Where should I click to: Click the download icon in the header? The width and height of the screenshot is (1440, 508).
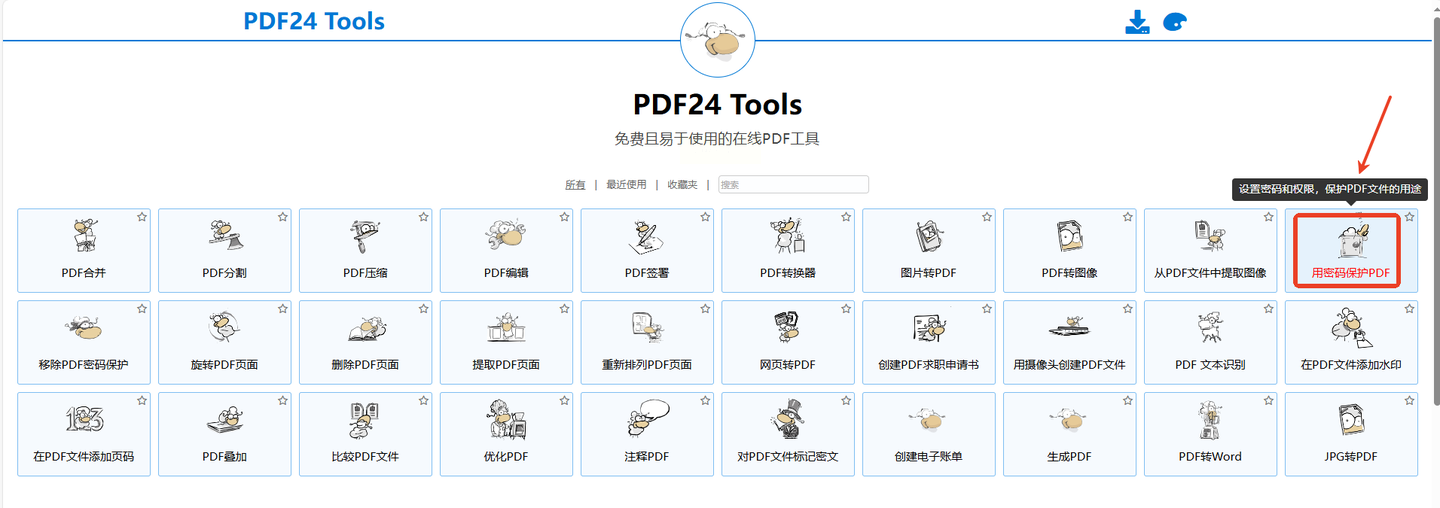[x=1137, y=22]
